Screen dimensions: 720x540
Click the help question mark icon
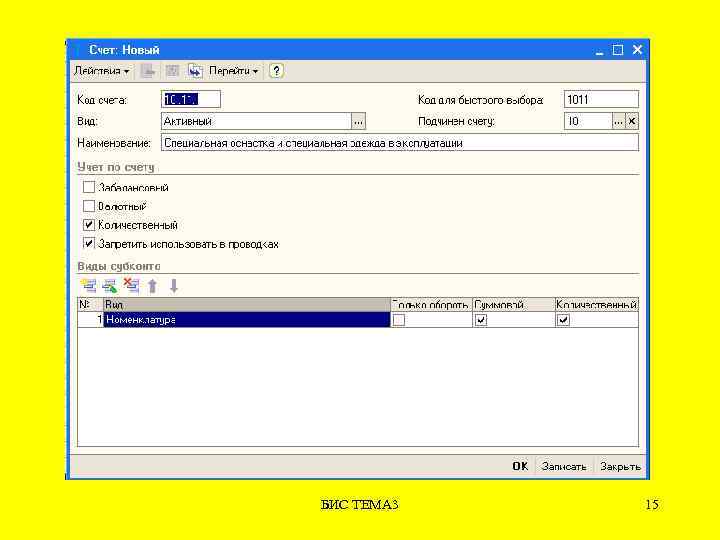(276, 71)
